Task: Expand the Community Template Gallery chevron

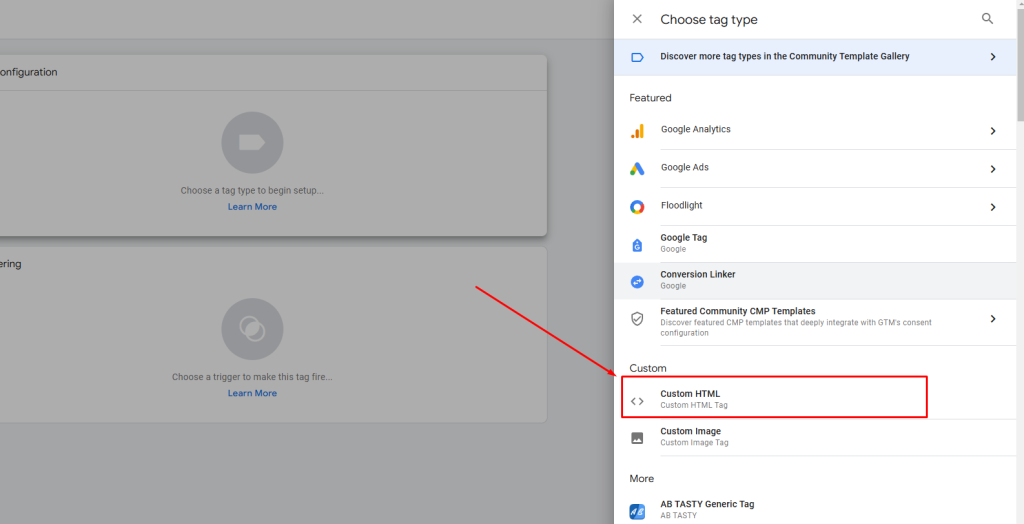Action: (993, 57)
